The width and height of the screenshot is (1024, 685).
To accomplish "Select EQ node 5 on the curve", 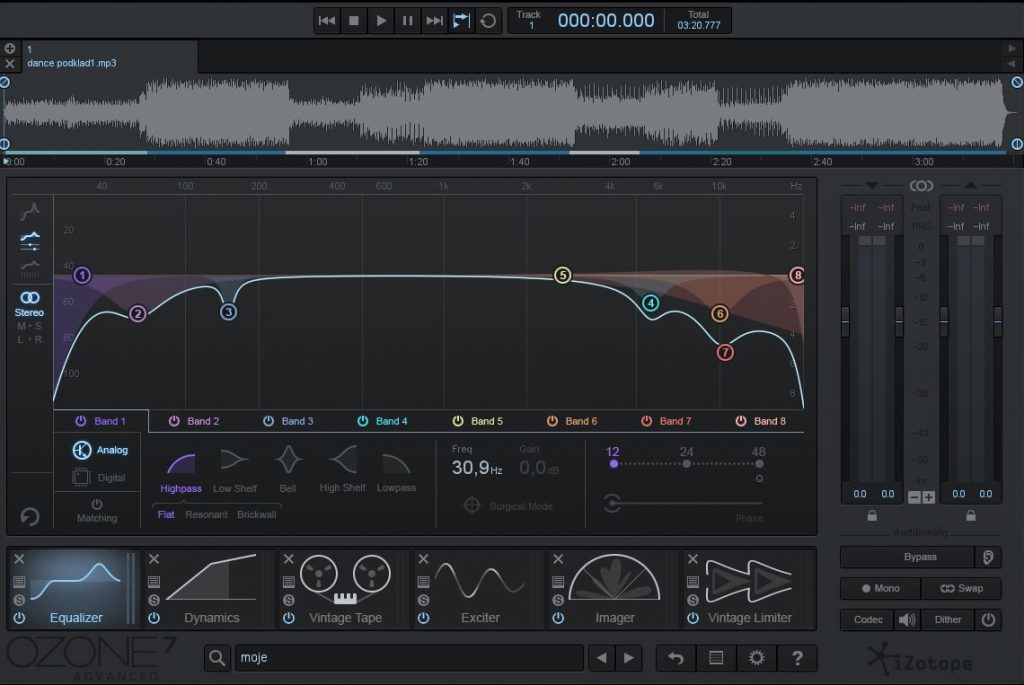I will click(x=562, y=275).
